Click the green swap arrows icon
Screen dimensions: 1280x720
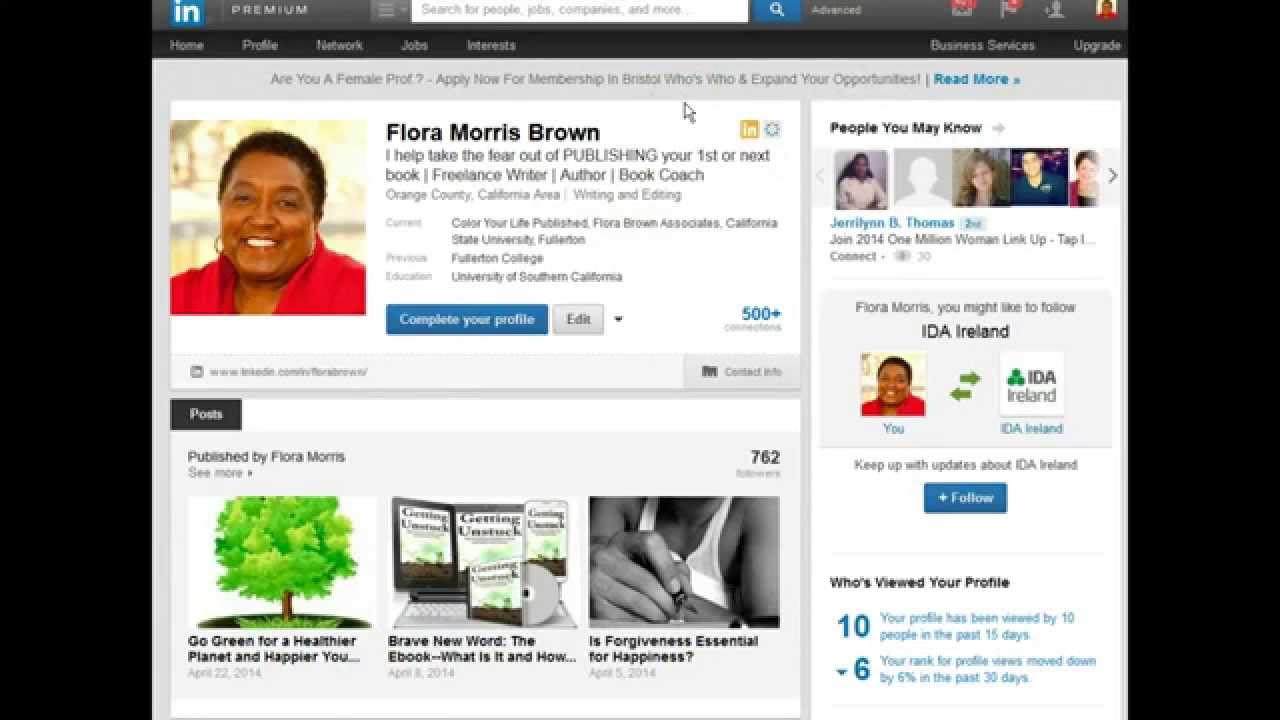point(965,385)
